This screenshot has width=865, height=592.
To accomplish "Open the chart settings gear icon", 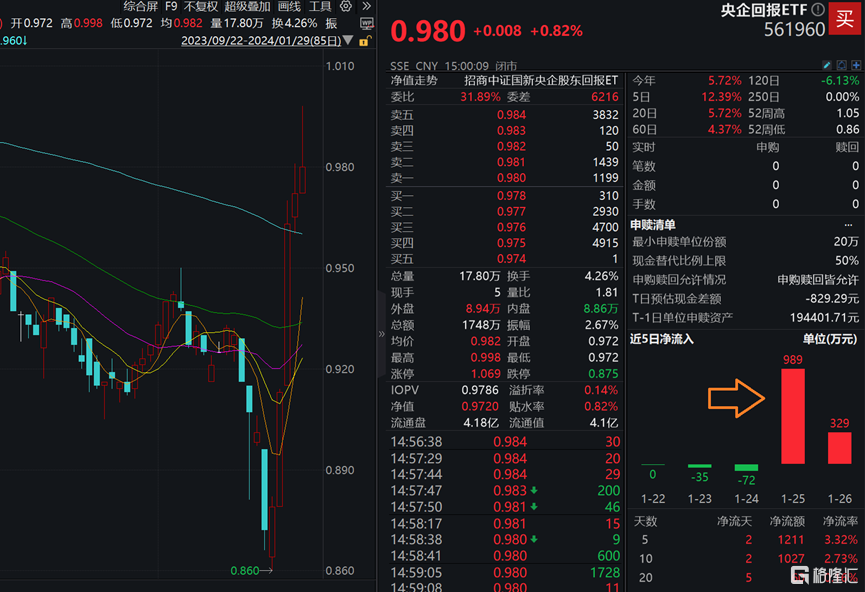I will [346, 6].
